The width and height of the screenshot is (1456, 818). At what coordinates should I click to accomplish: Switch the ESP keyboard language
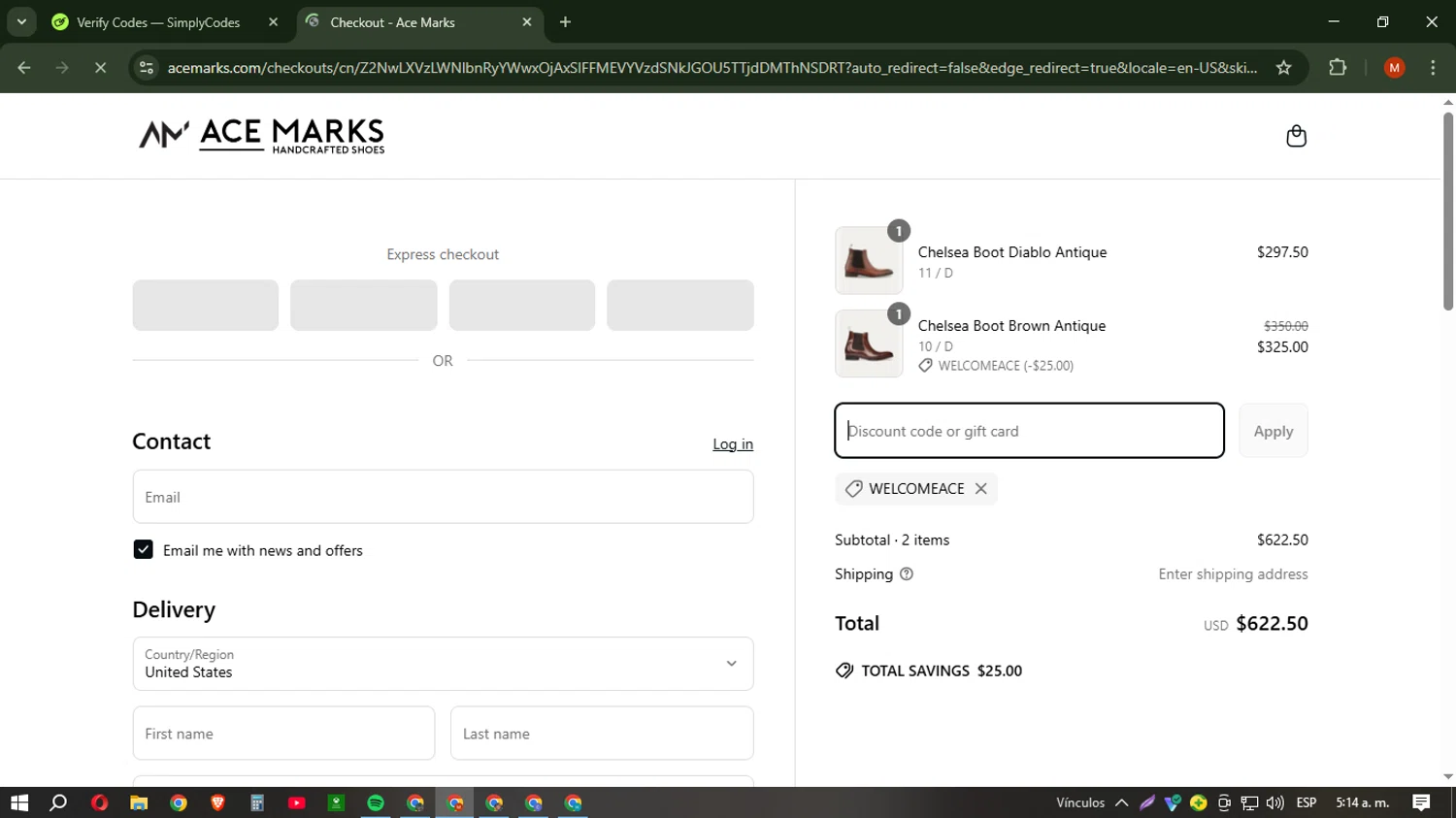pos(1307,802)
